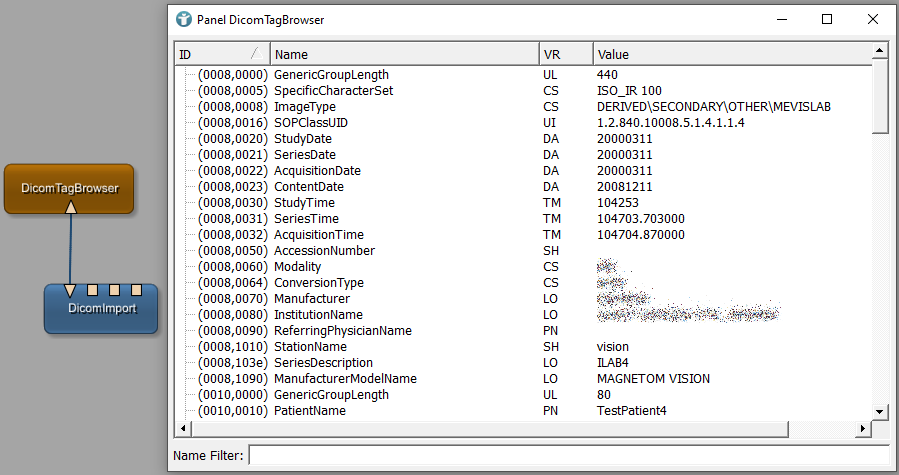Click the vertical scrollbar down arrow
This screenshot has height=475, width=899.
[880, 411]
